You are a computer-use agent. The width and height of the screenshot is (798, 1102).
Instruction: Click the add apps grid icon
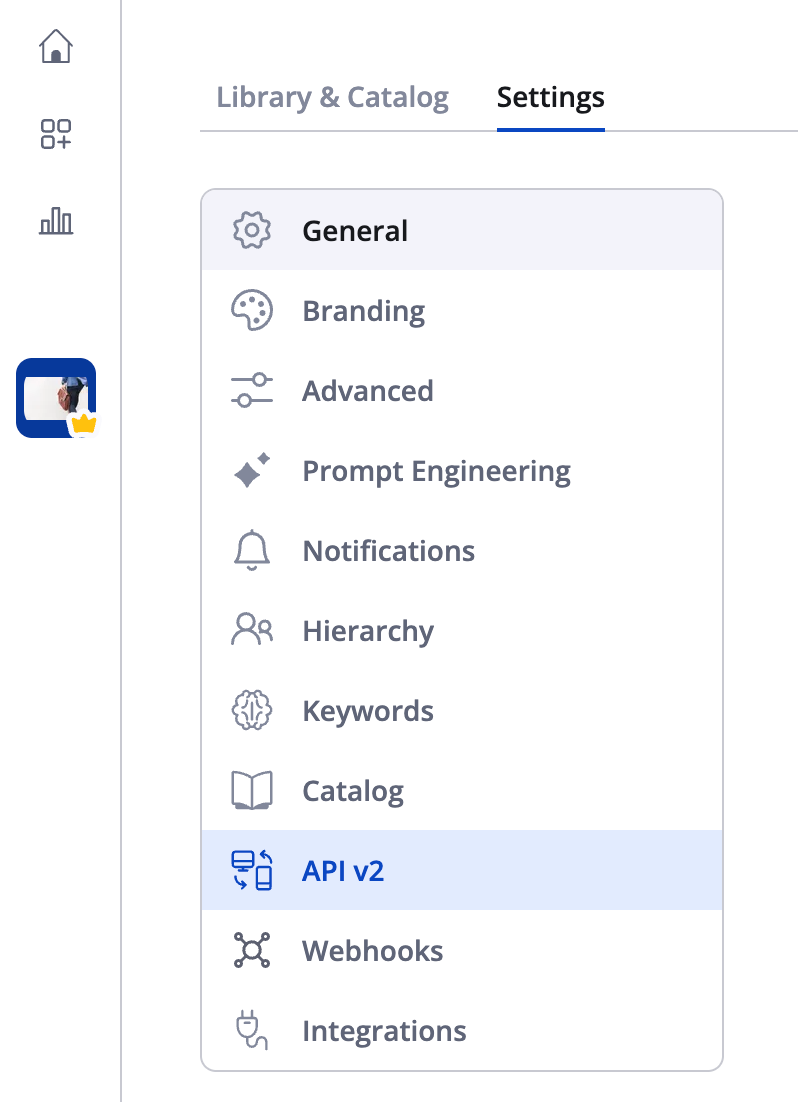pos(56,134)
